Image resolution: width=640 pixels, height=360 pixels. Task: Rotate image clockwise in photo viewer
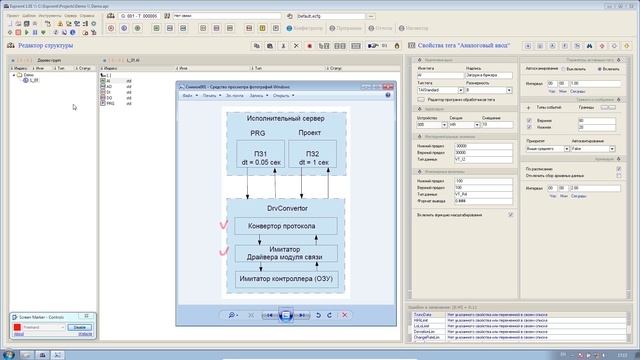coord(329,315)
